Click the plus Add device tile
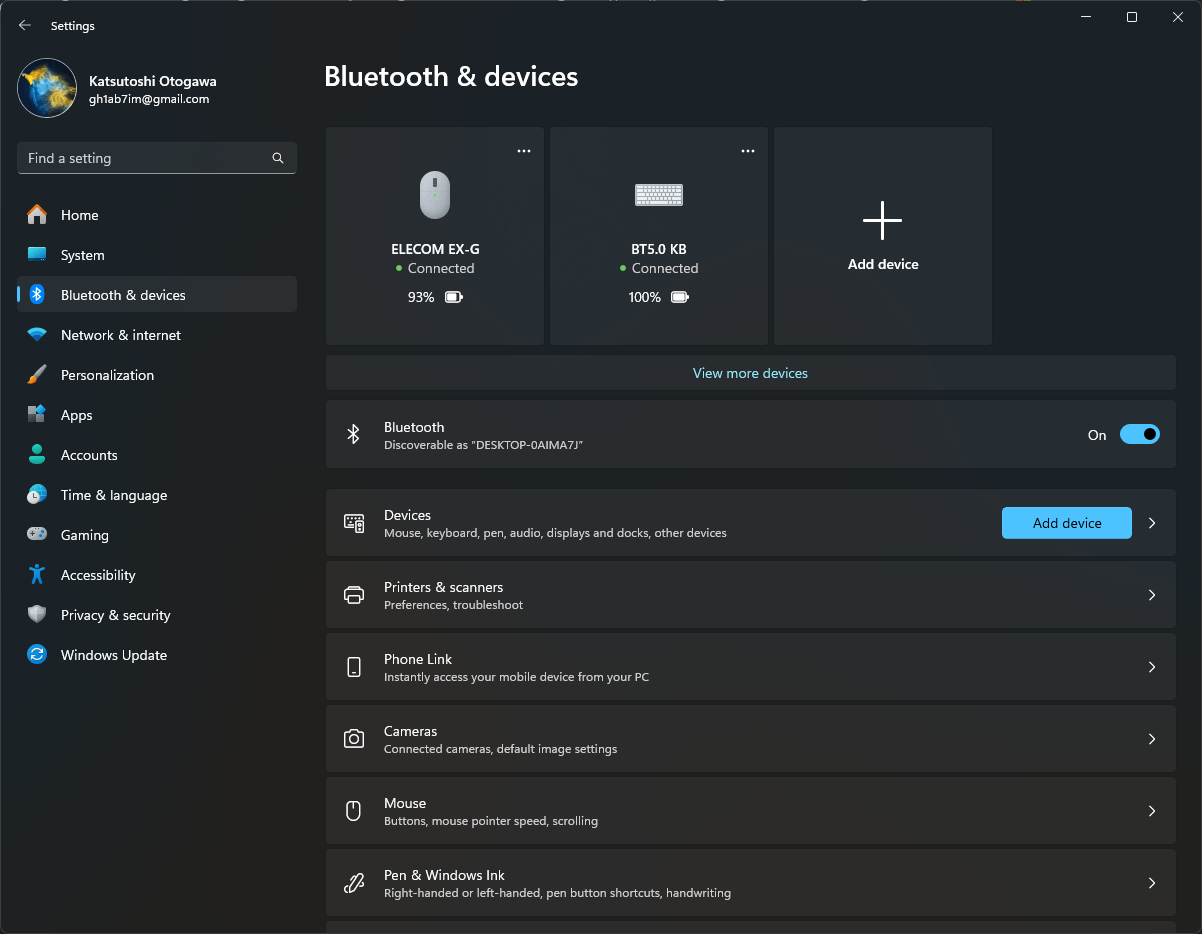Screen dimensions: 1202x934 pos(883,236)
